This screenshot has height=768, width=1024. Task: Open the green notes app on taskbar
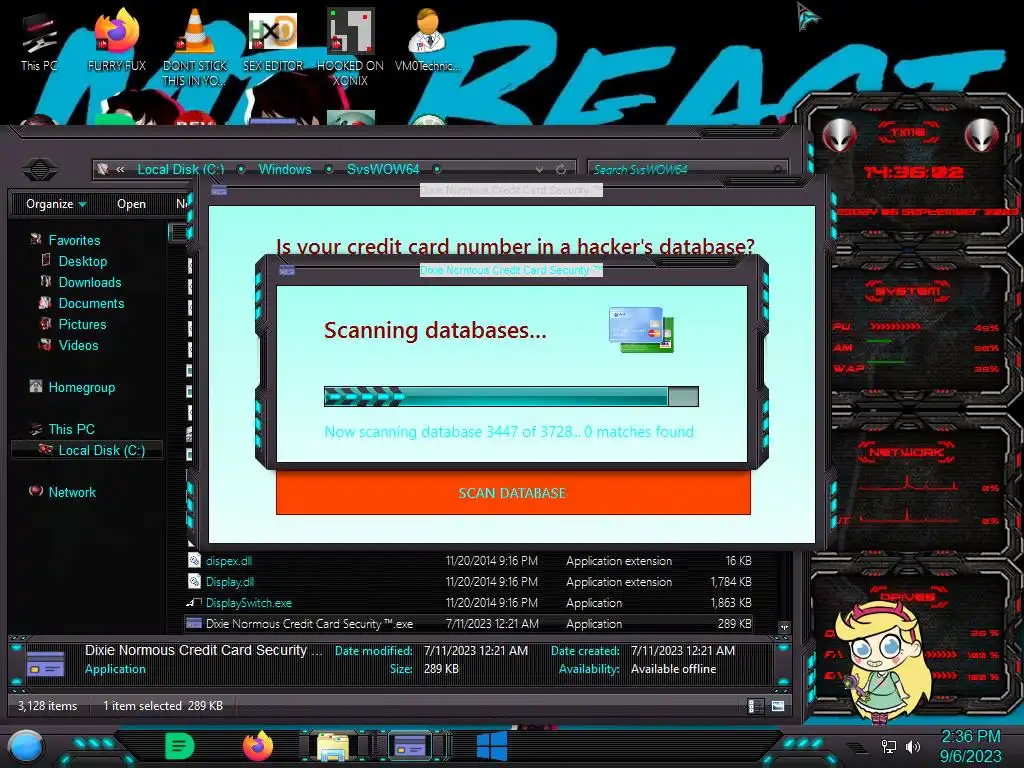click(180, 746)
